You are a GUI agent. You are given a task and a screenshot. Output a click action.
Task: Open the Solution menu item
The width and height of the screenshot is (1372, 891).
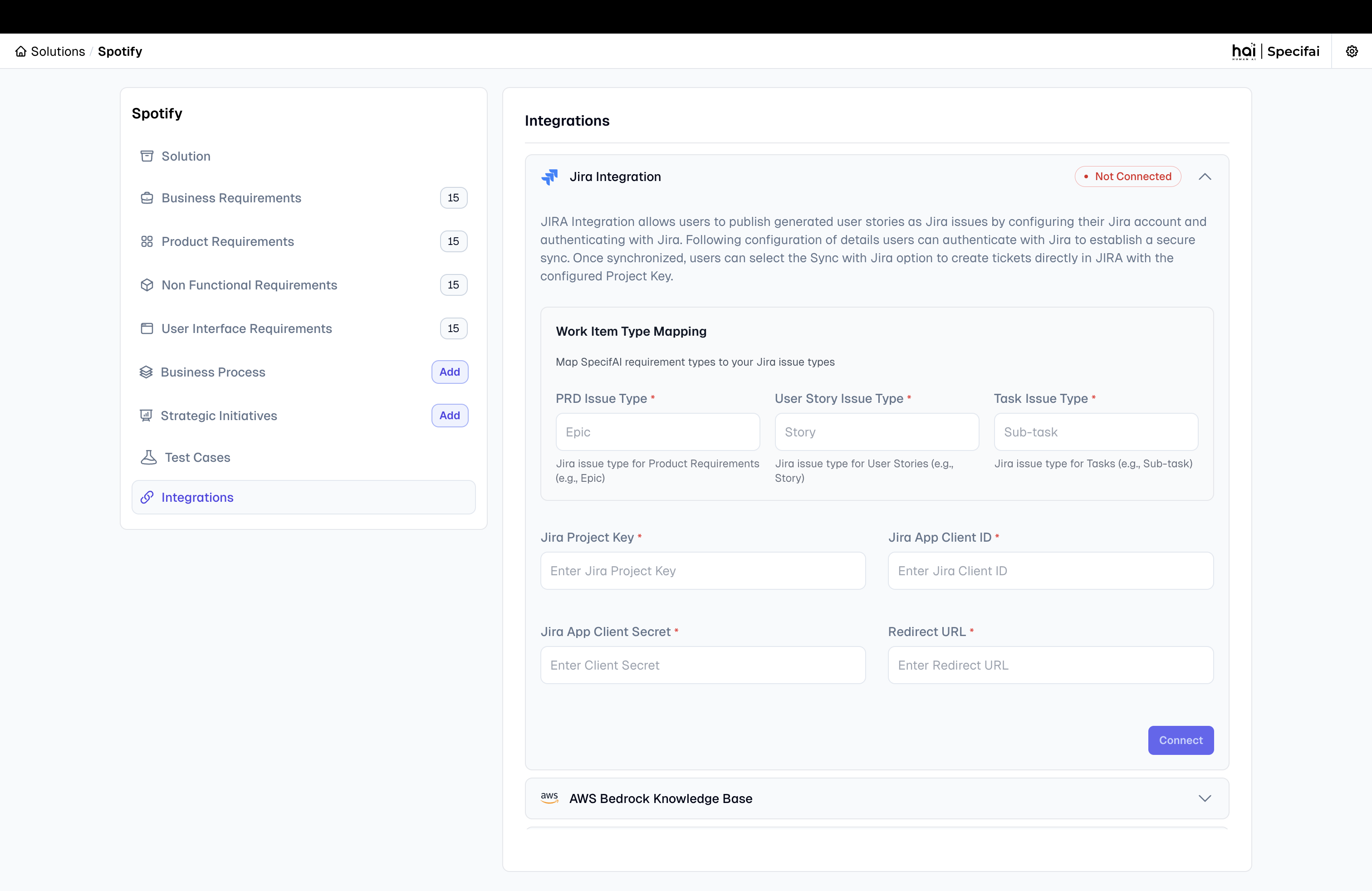pyautogui.click(x=304, y=156)
